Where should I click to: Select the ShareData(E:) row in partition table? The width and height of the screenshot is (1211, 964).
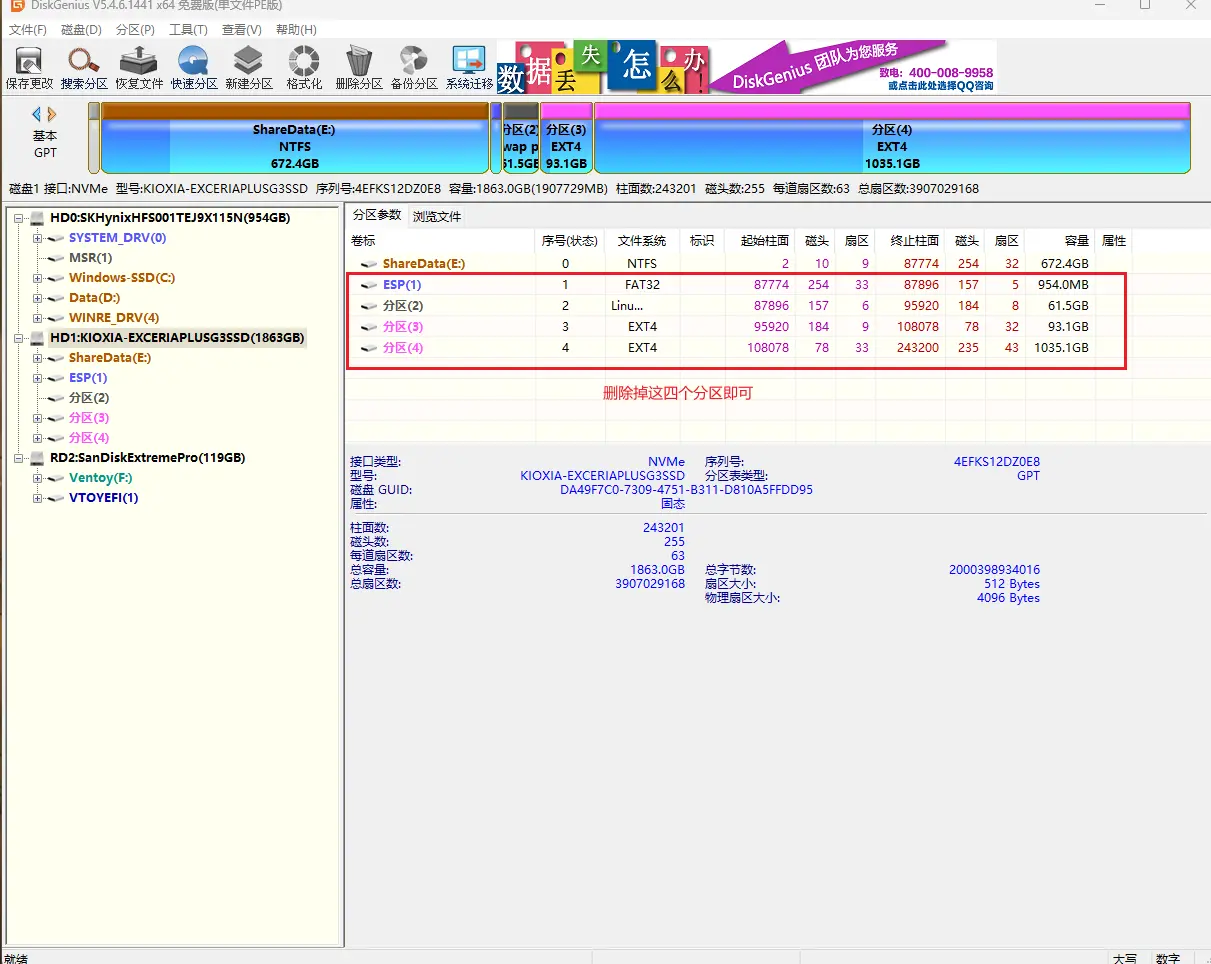pyautogui.click(x=737, y=264)
